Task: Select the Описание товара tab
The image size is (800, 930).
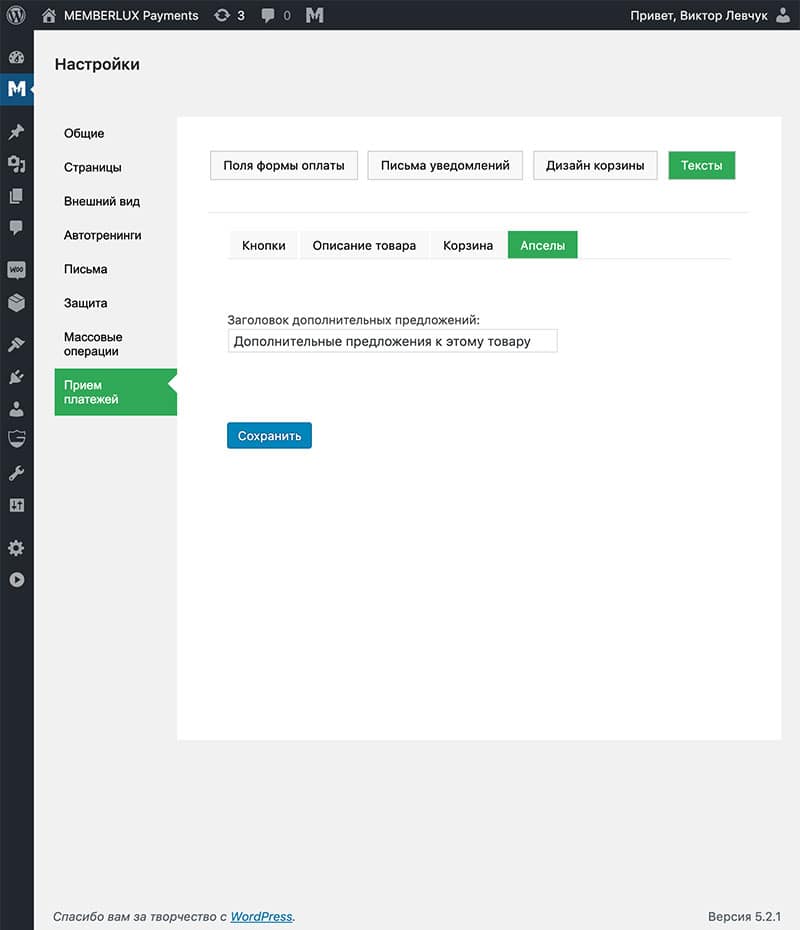Action: 364,245
